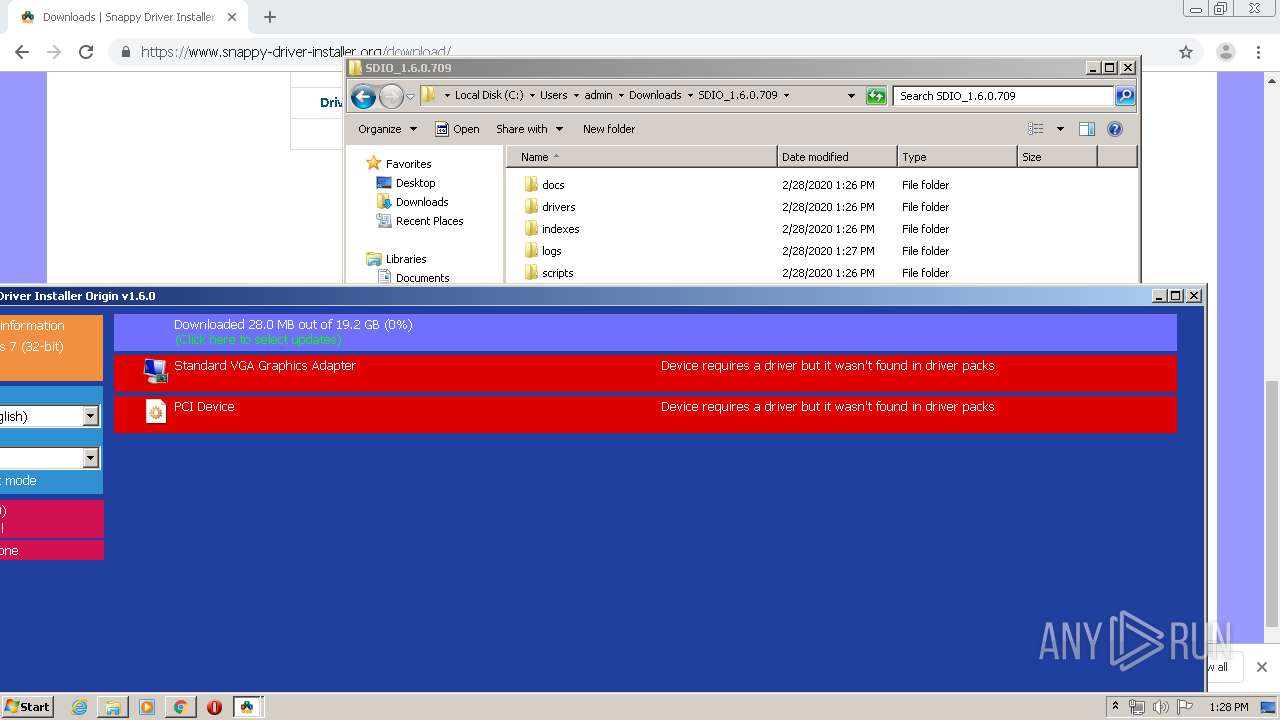Open the Chrome profile avatar
The image size is (1280, 720).
[x=1225, y=52]
